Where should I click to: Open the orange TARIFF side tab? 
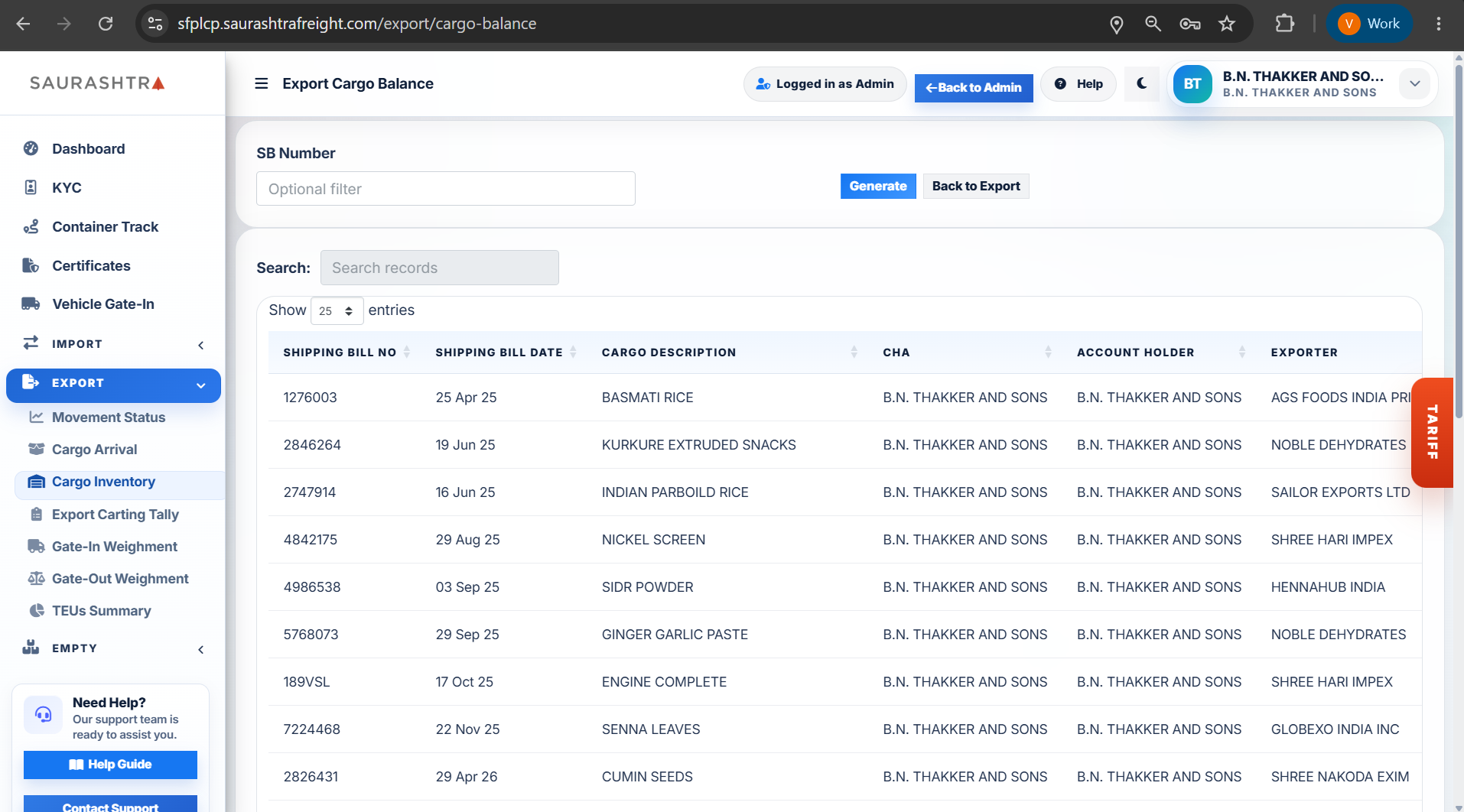pyautogui.click(x=1432, y=432)
